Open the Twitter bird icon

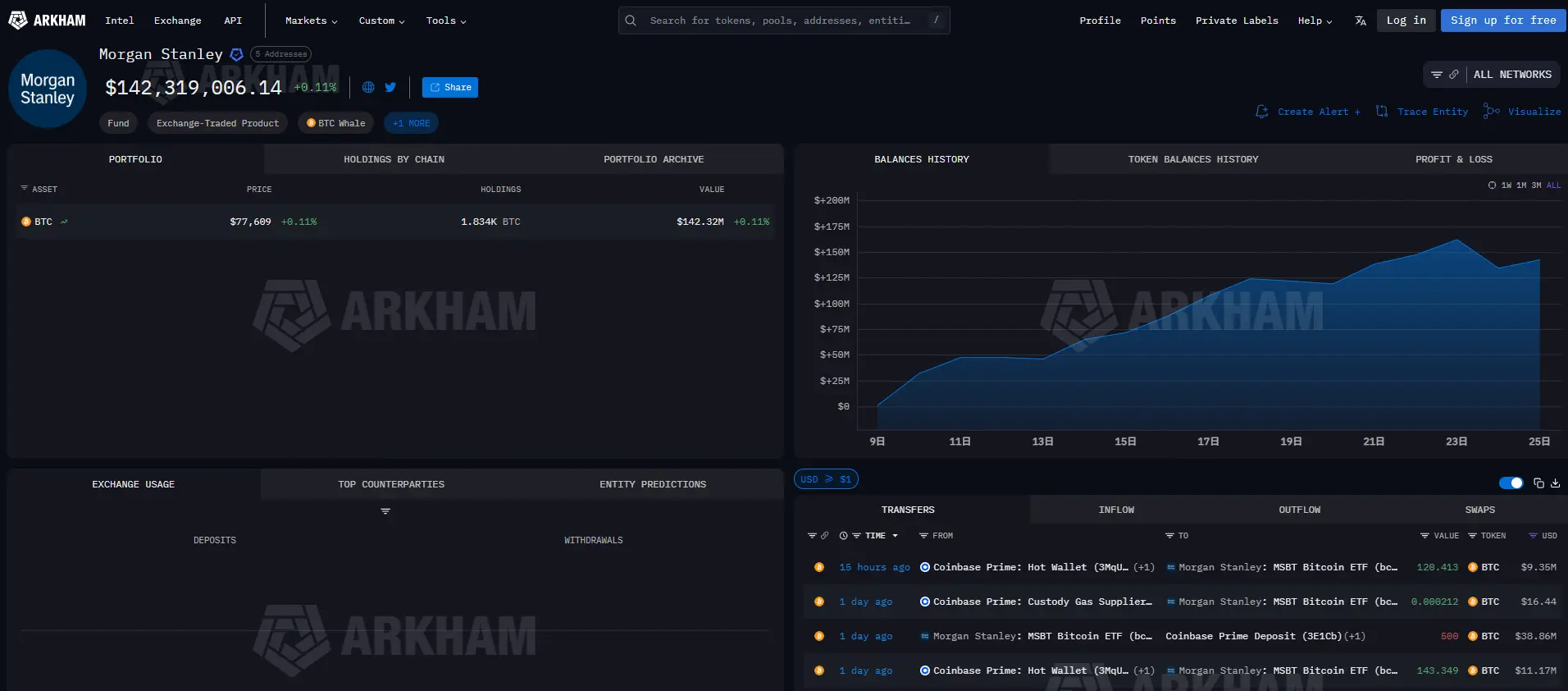pyautogui.click(x=390, y=87)
